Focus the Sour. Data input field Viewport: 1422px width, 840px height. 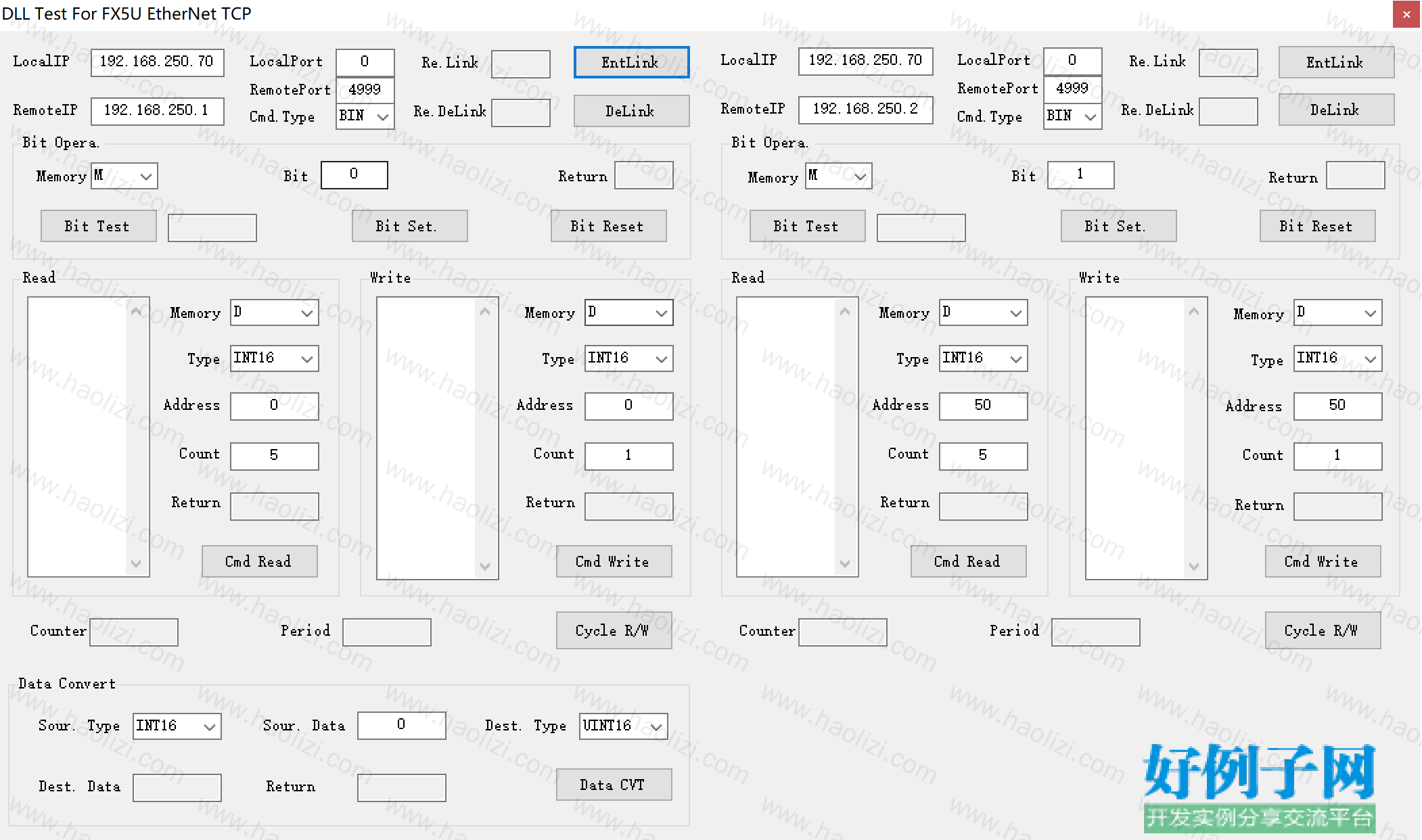(x=401, y=725)
